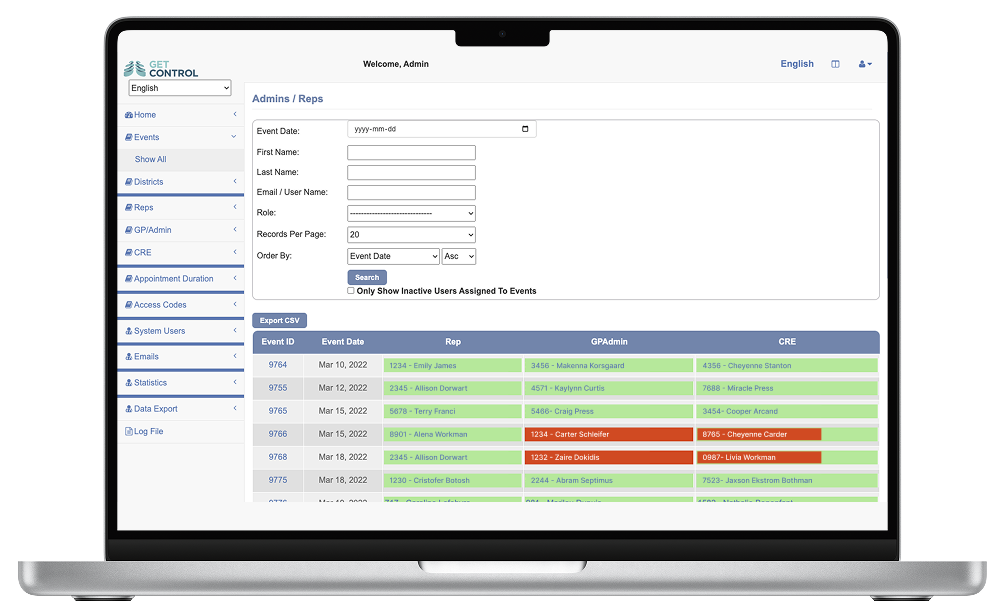The width and height of the screenshot is (1005, 607).
Task: Open the Asc sort direction dropdown
Action: pyautogui.click(x=459, y=257)
